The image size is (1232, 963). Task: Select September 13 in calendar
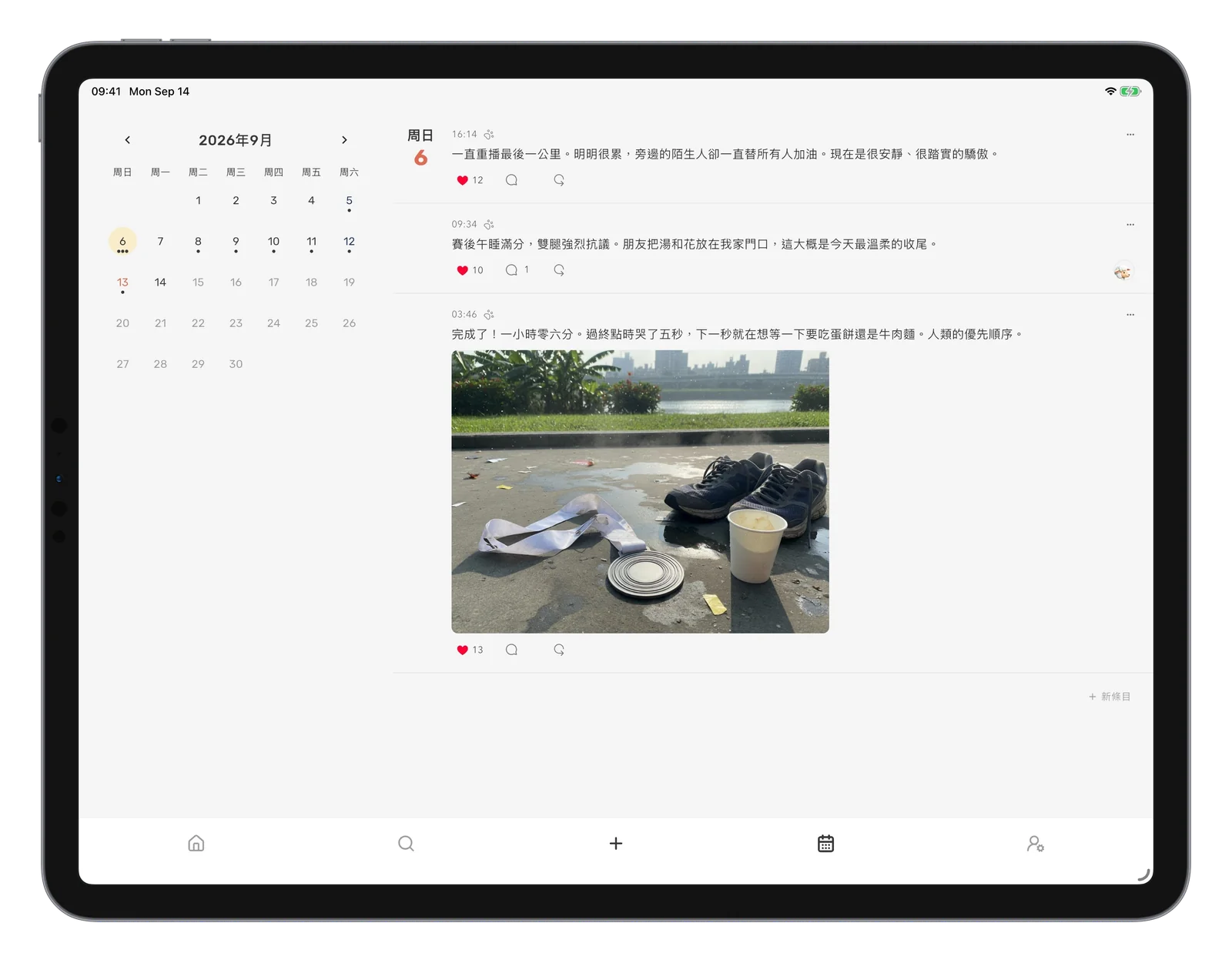pos(122,283)
